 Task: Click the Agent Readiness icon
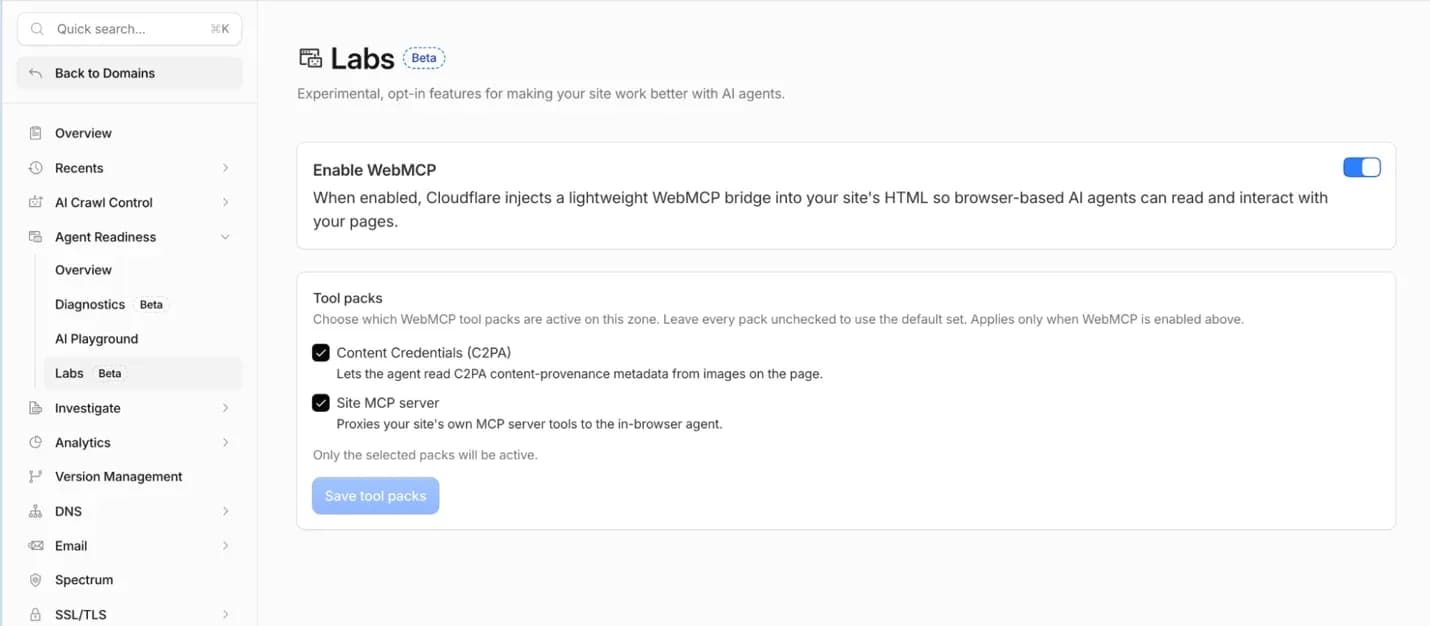pos(36,237)
